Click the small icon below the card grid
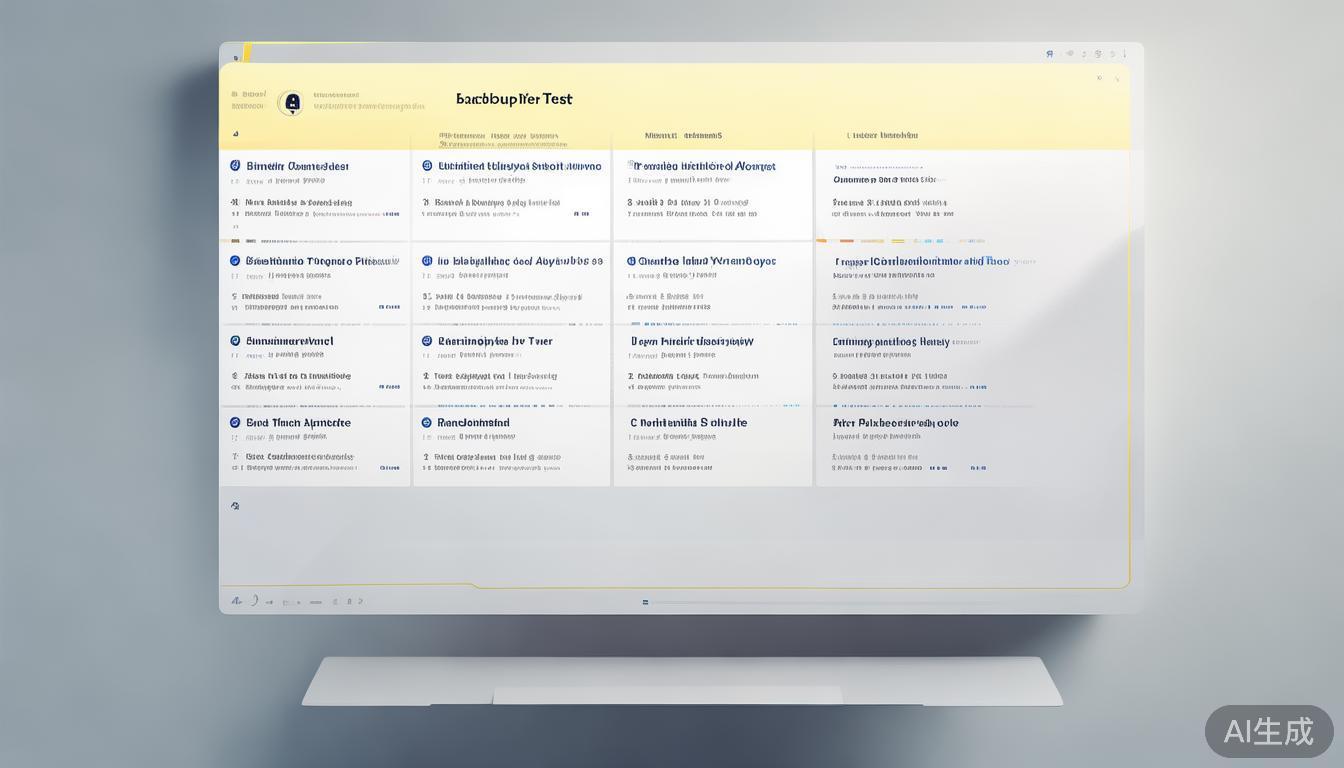The image size is (1344, 768). pyautogui.click(x=235, y=506)
